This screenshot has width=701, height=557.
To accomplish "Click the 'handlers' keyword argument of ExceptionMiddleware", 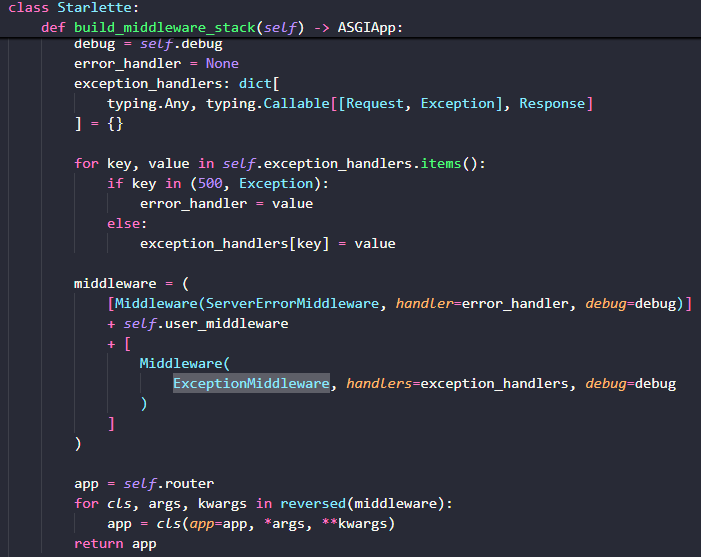I will click(379, 384).
